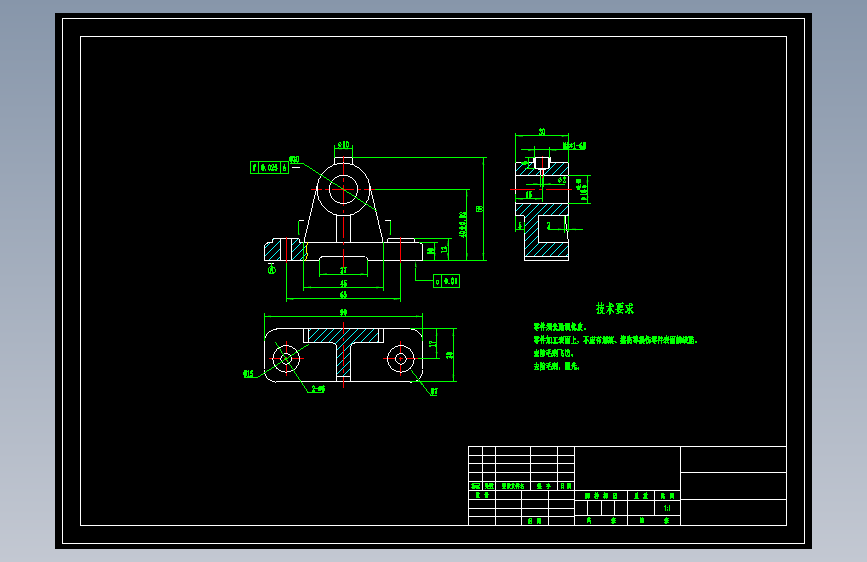Click the 90 overall length dimension
This screenshot has height=562, width=867.
(343, 313)
